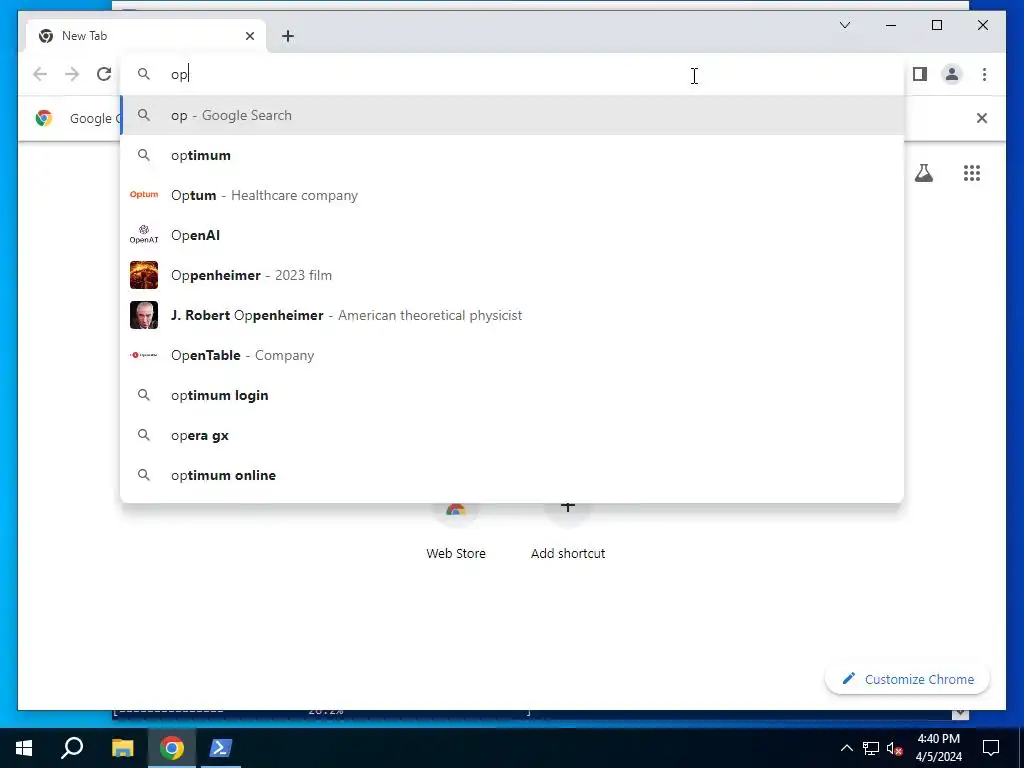
Task: Click the Oppenheimer film thumbnail
Action: [144, 275]
